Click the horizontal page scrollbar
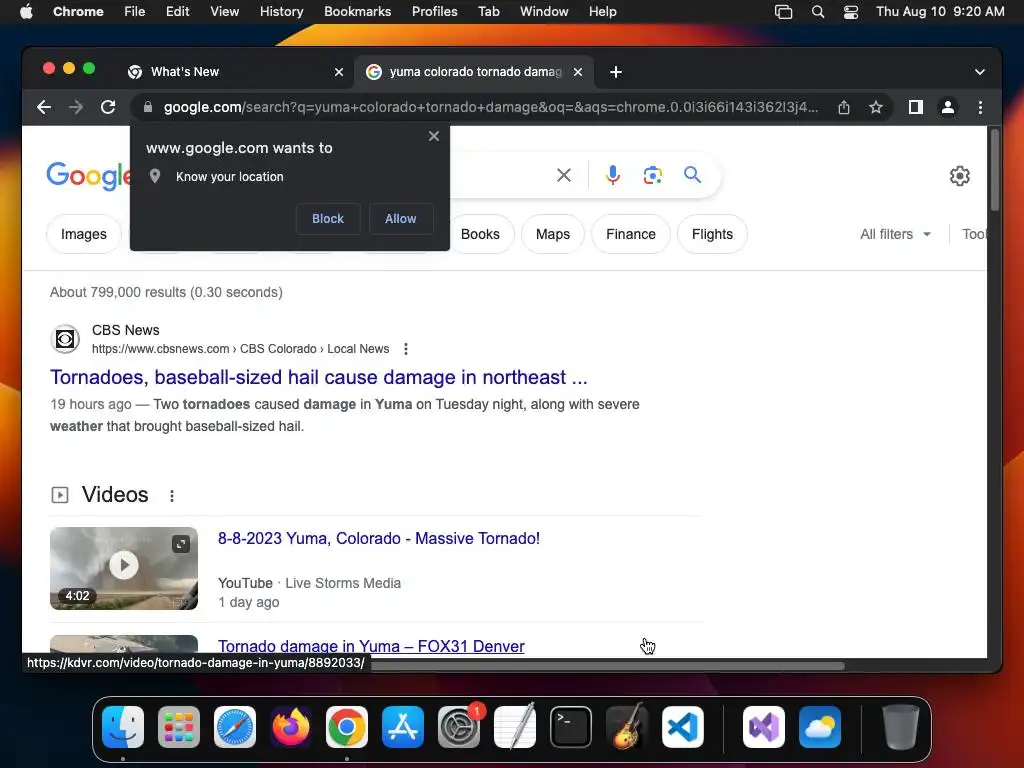This screenshot has height=768, width=1024. click(607, 666)
